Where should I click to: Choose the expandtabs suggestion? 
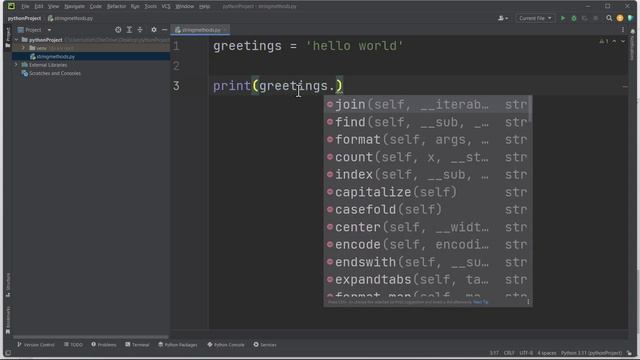click(x=427, y=280)
